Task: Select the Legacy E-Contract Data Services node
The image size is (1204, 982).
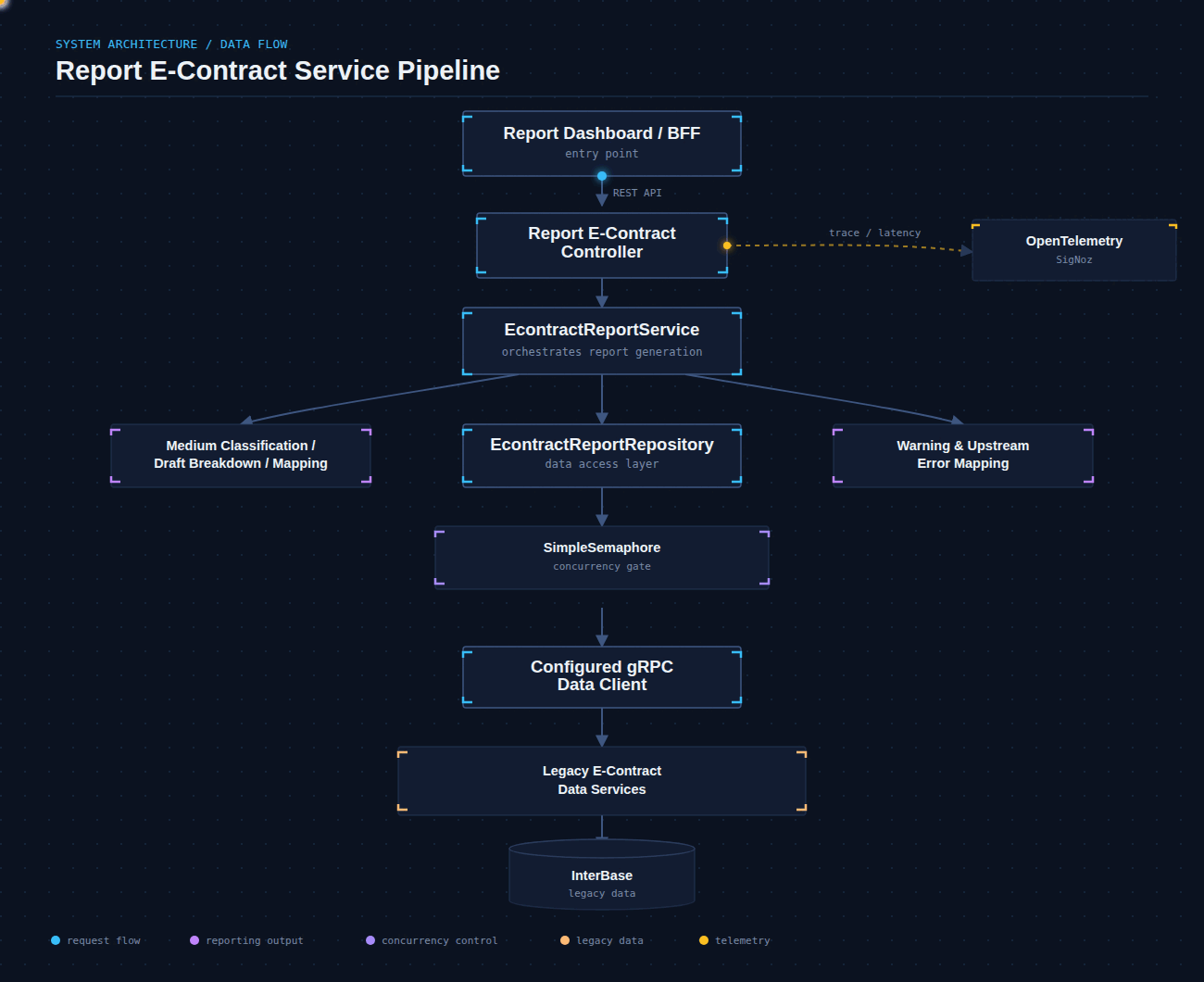Action: [602, 781]
